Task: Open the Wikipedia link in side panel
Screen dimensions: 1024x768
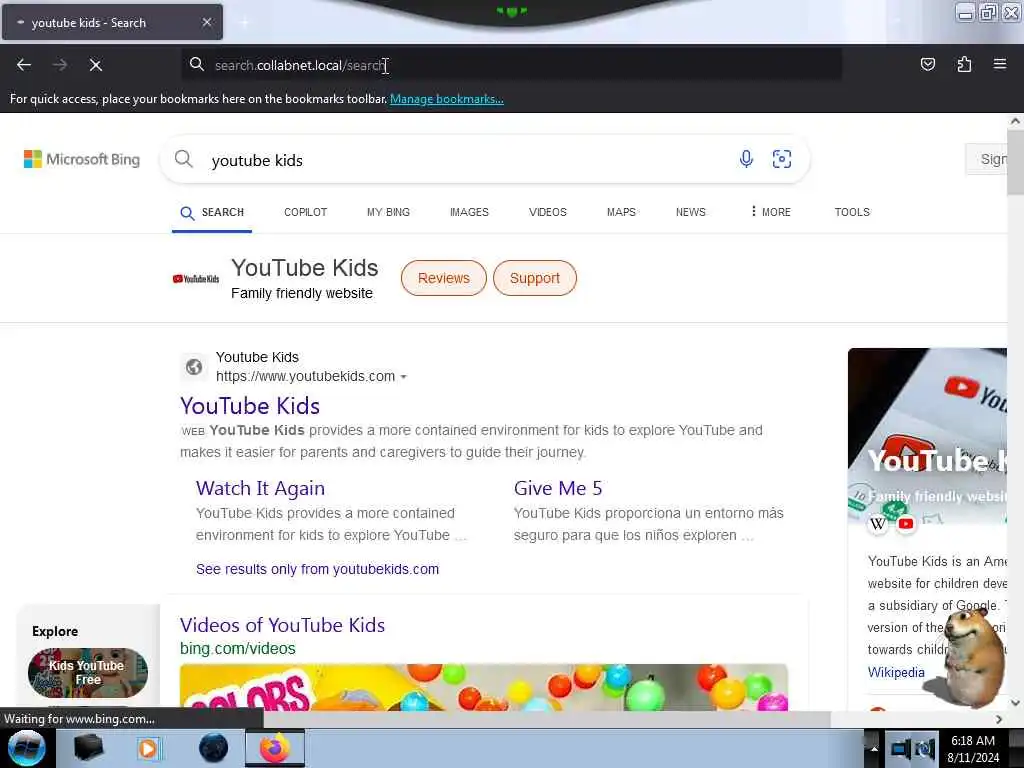Action: [896, 673]
